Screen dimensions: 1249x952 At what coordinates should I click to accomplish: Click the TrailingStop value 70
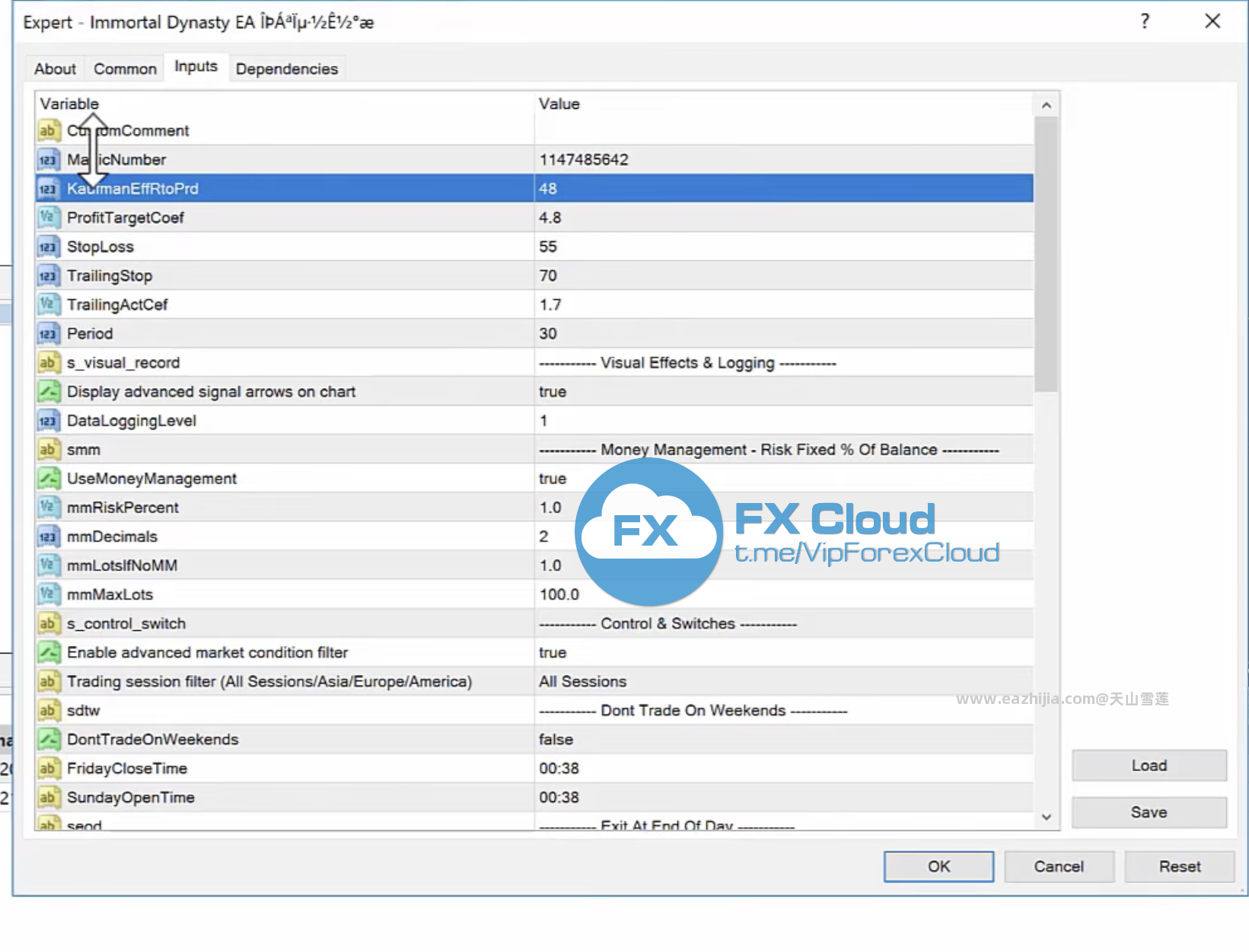pos(548,275)
